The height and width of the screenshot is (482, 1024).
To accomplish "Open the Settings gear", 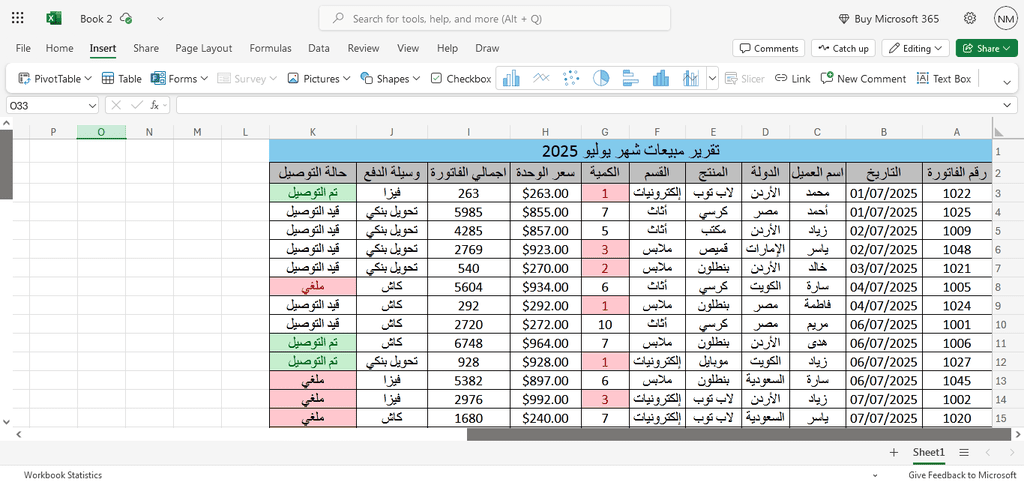I will pos(970,18).
